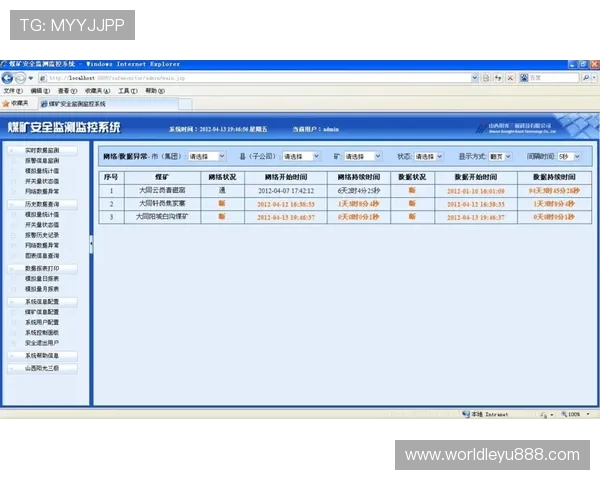The width and height of the screenshot is (600, 480).
Task: Click the 大同阳城白沟煤矿 mine cell
Action: [162, 217]
